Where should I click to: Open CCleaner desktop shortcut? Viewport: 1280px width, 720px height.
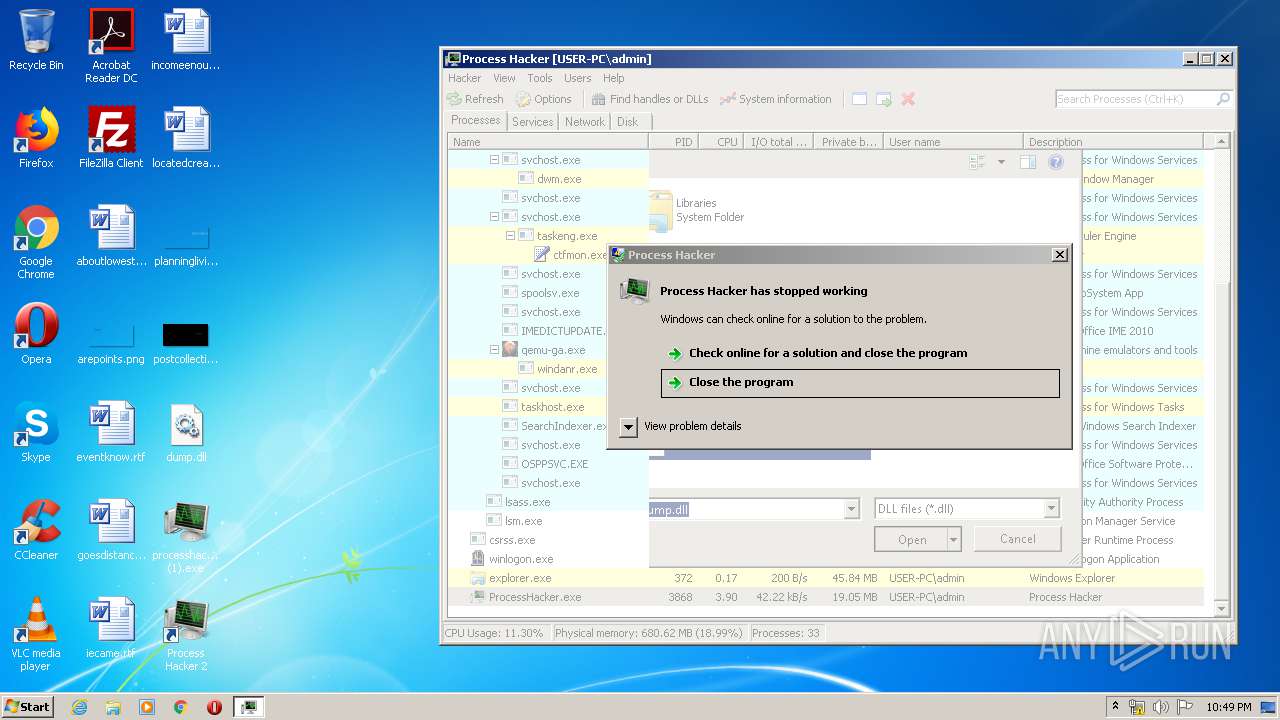coord(36,530)
